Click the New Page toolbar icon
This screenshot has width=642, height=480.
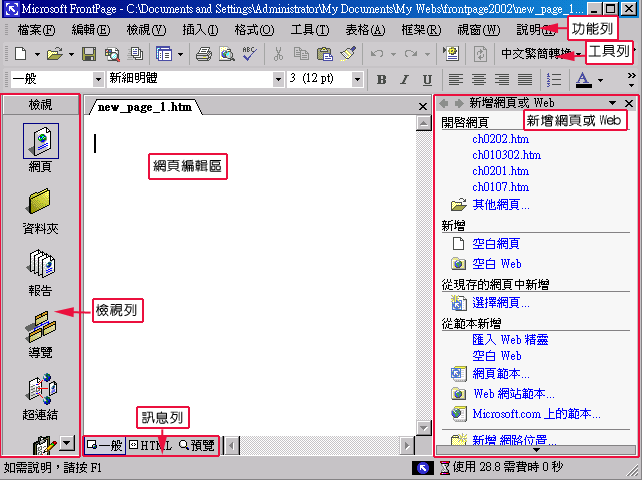pos(20,54)
